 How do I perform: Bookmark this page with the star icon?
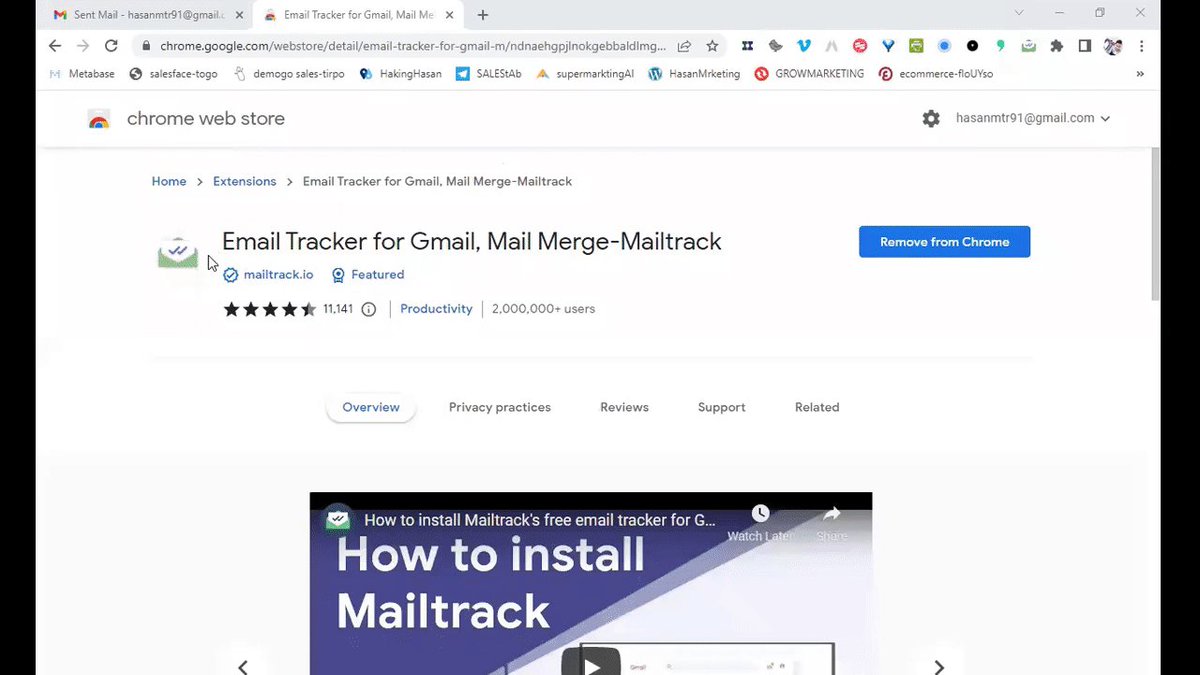pos(712,46)
